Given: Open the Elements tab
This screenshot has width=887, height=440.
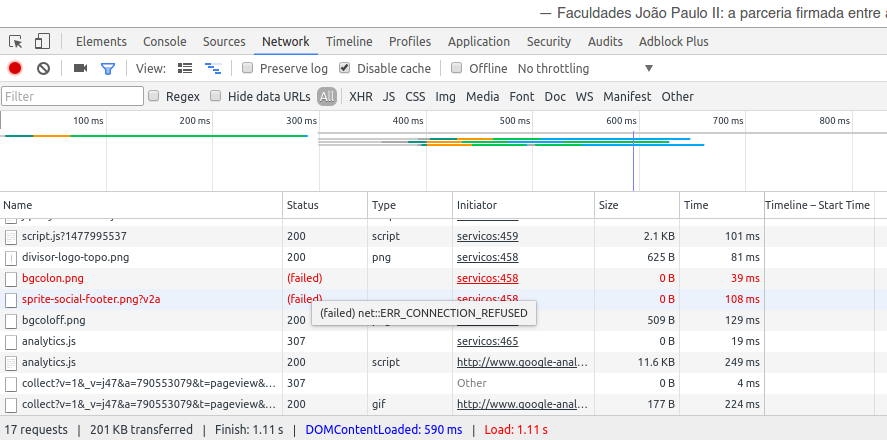Looking at the screenshot, I should tap(101, 41).
